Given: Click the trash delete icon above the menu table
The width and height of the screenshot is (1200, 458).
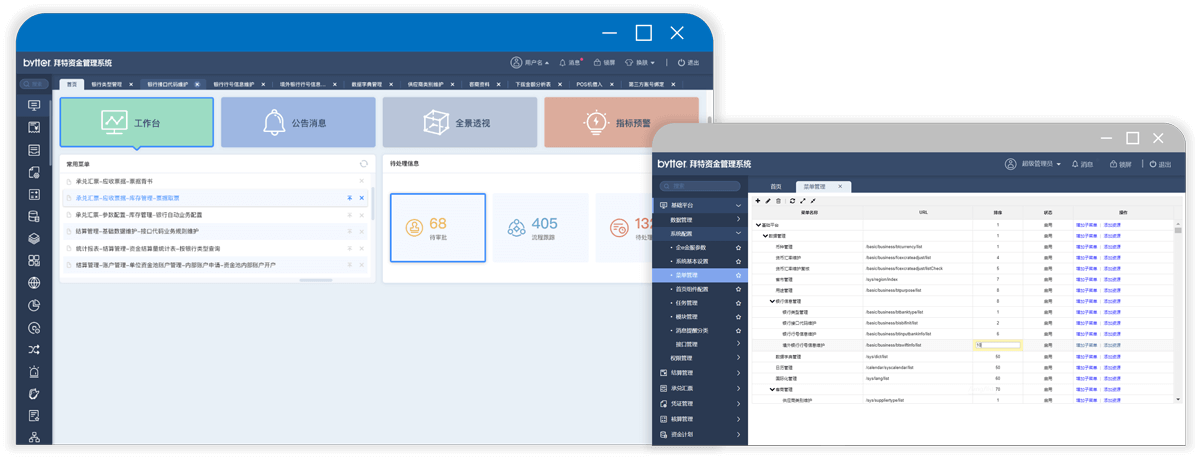Looking at the screenshot, I should point(779,201).
